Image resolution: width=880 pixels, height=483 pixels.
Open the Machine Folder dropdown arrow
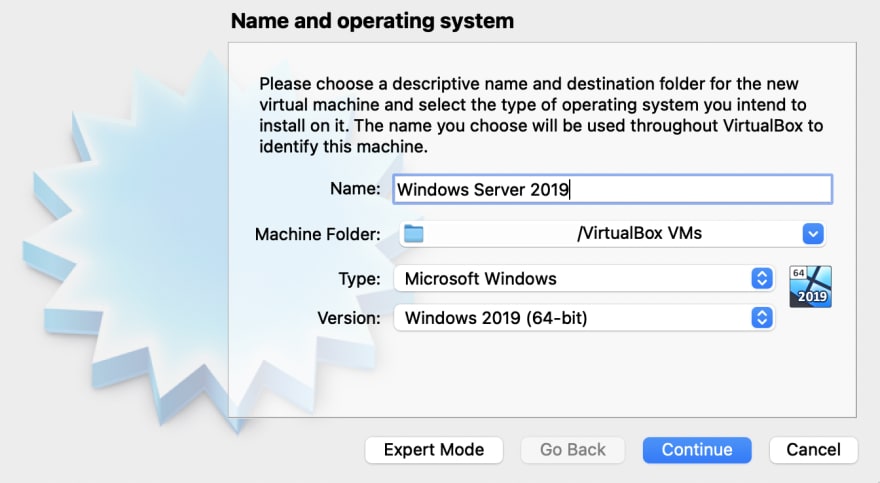coord(813,233)
